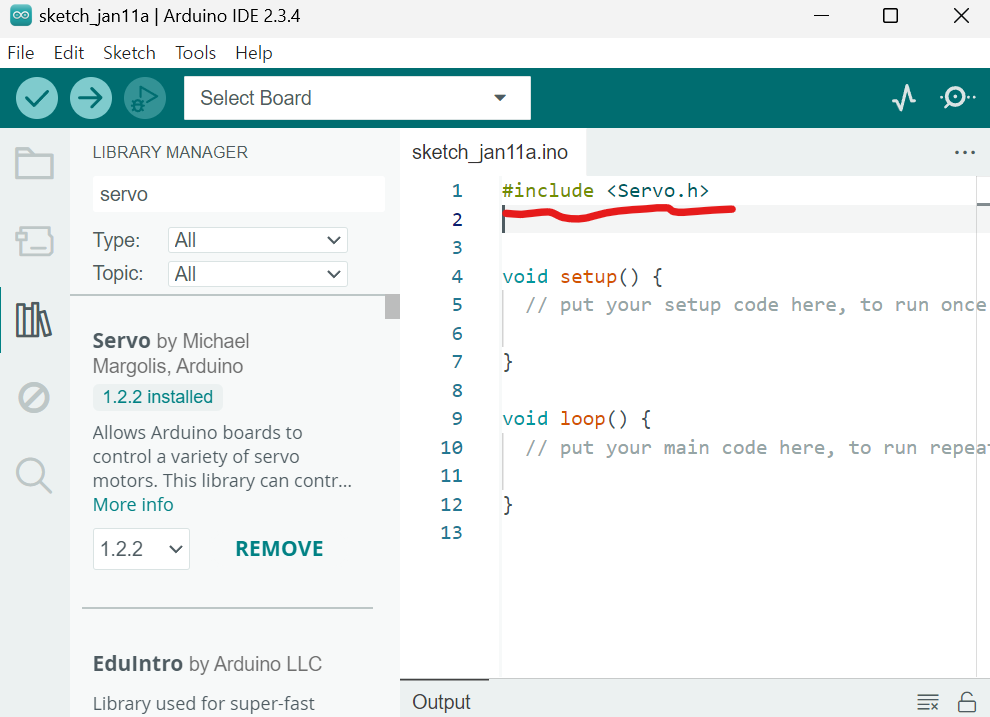Click the '// put your setup code here' comment
The height and width of the screenshot is (717, 990).
[x=756, y=305]
